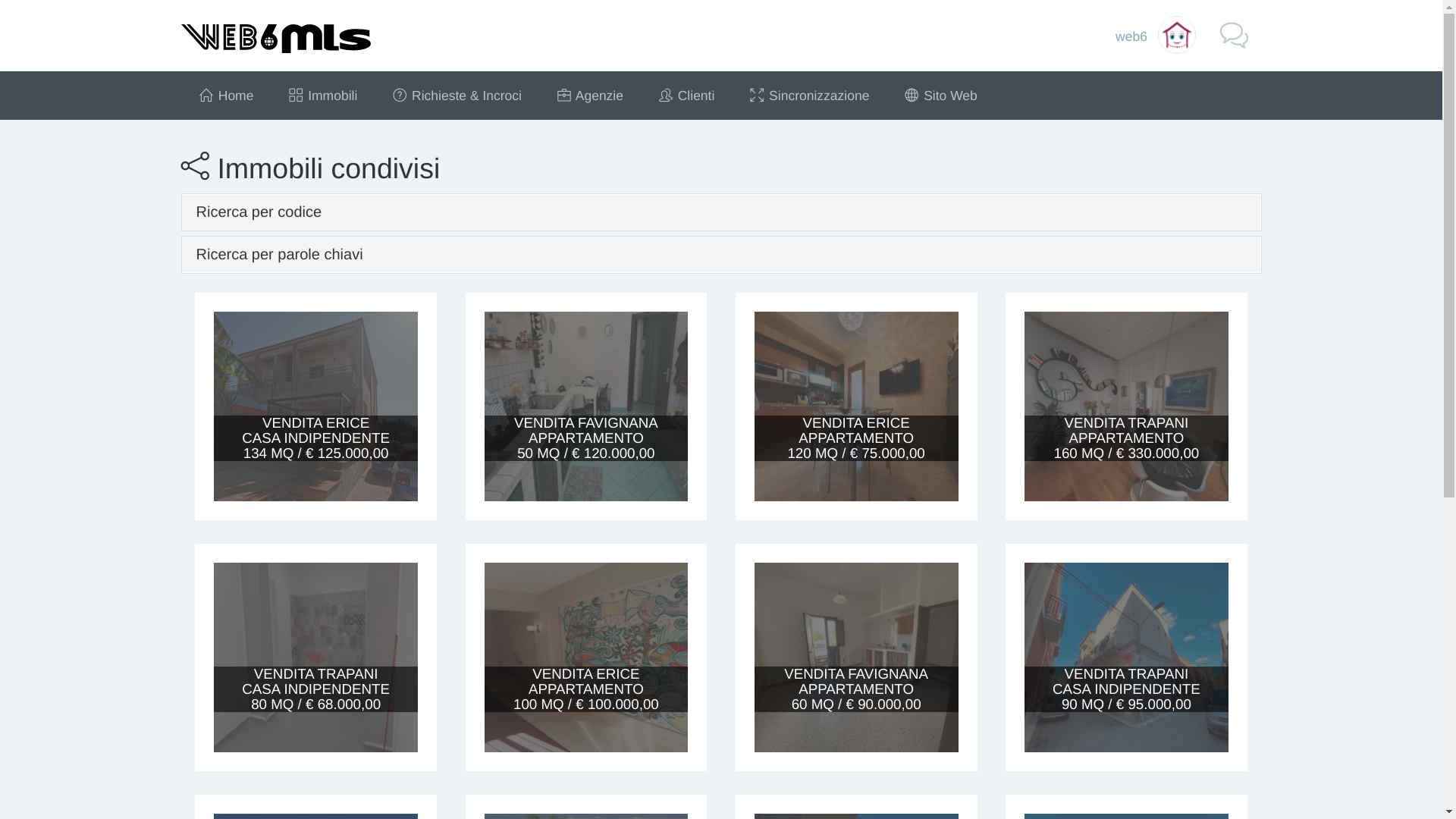Click the Immobili condivisi page heading
The width and height of the screenshot is (1456, 819).
click(328, 168)
